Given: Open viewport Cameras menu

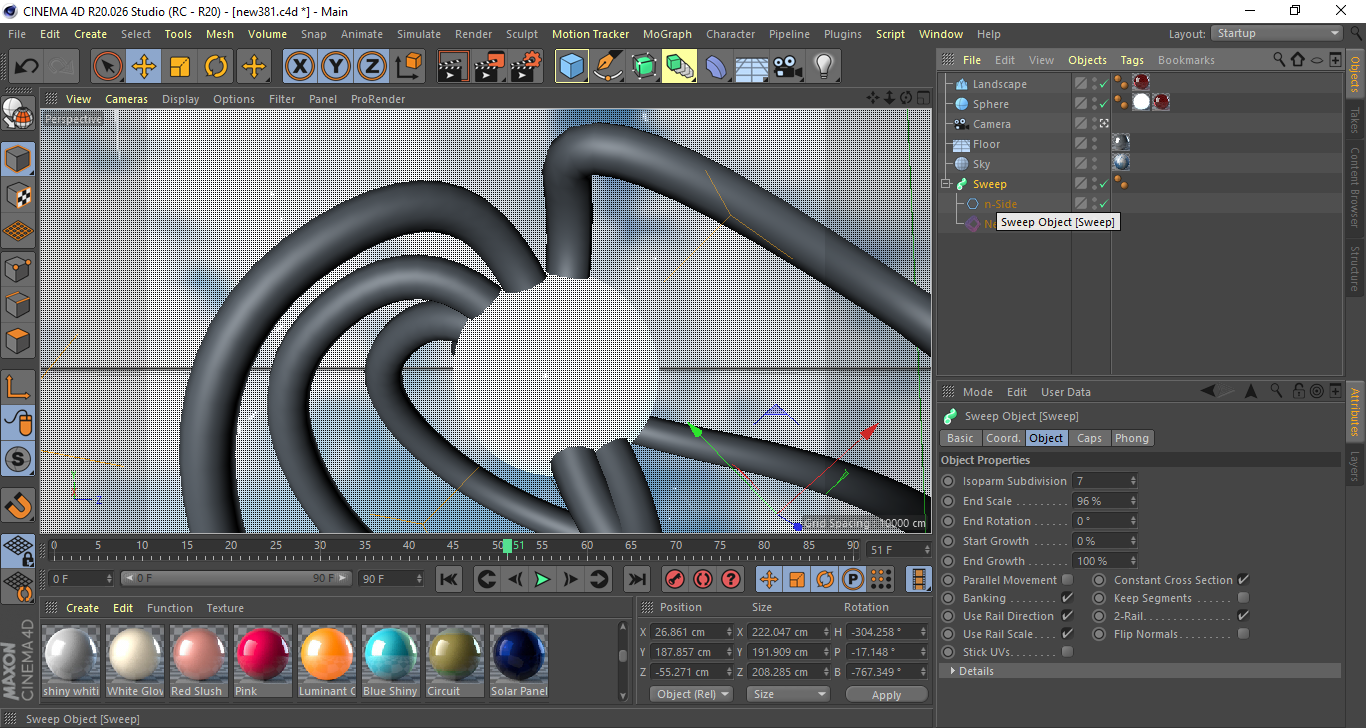Looking at the screenshot, I should click(127, 99).
